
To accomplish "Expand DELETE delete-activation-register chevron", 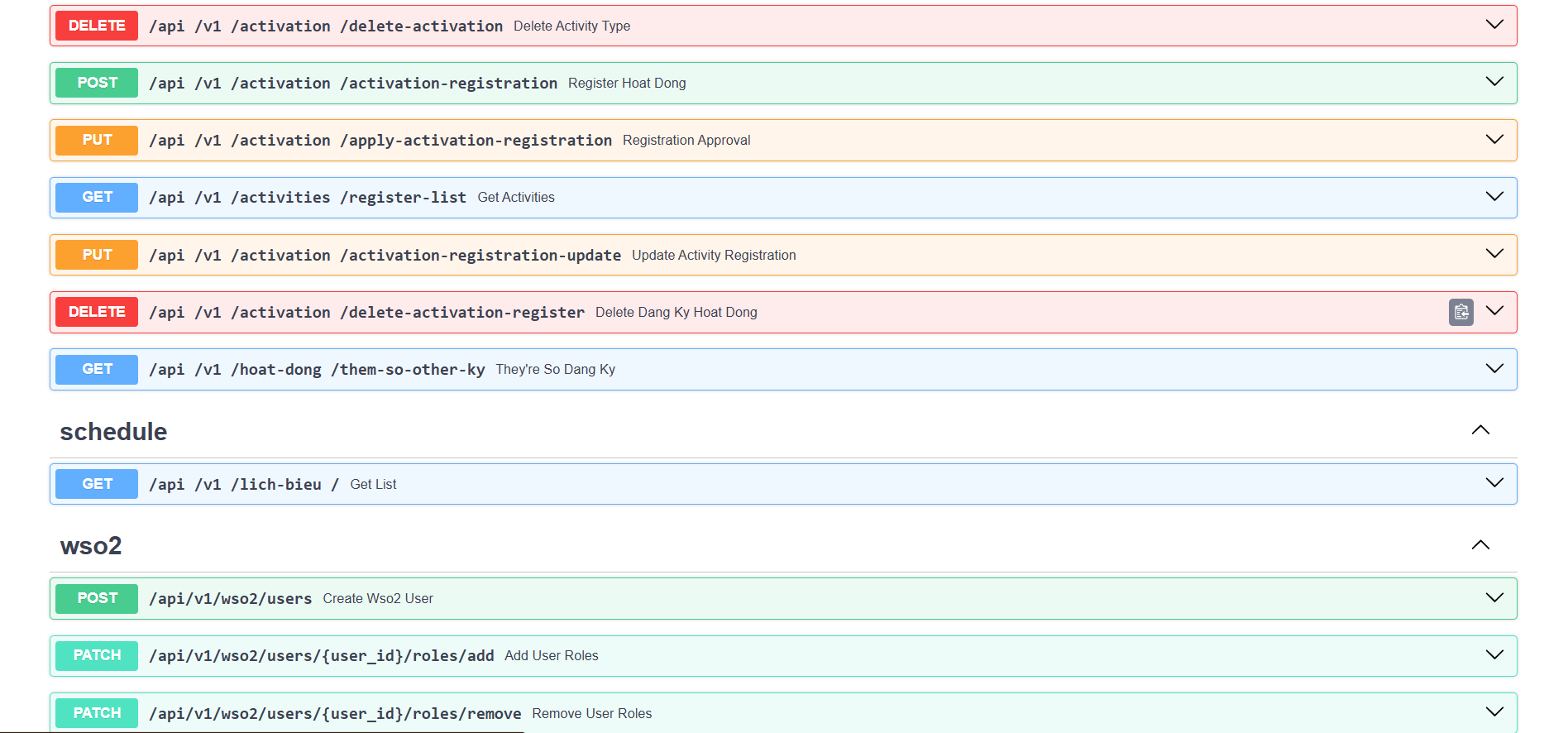I will tap(1494, 311).
